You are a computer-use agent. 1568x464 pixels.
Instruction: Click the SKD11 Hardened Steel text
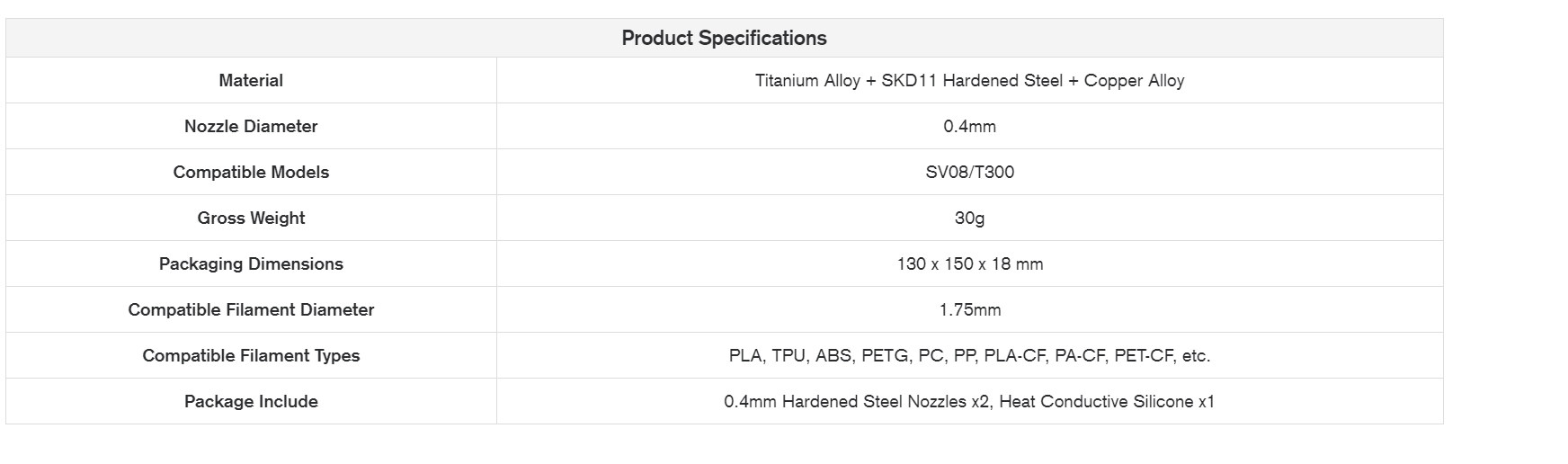coord(972,81)
